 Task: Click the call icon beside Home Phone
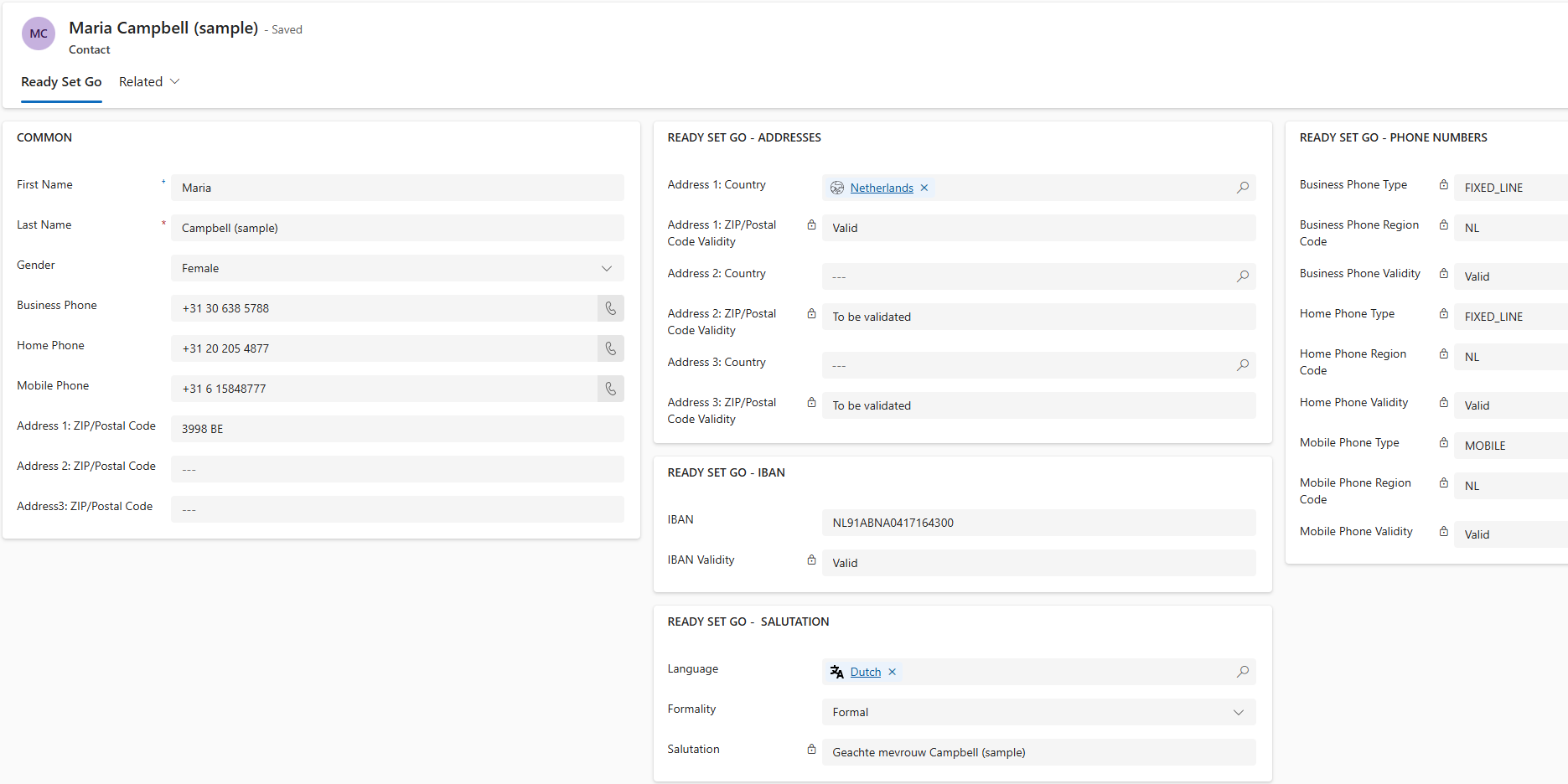tap(610, 348)
